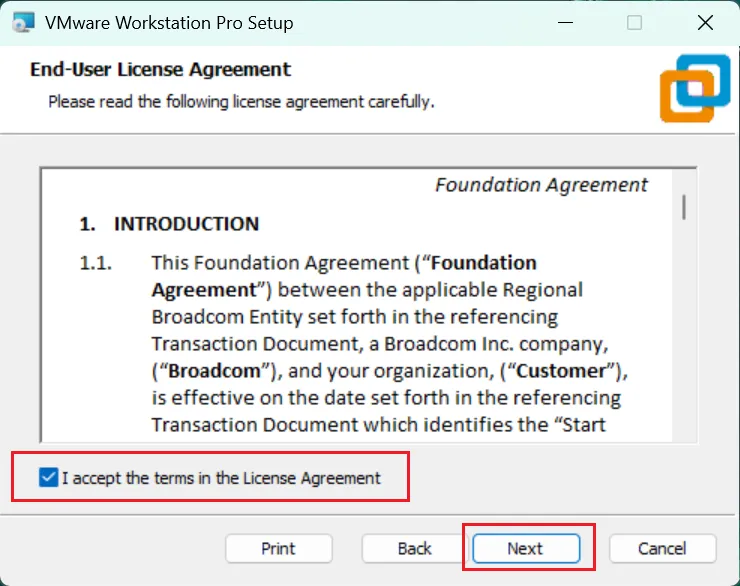The width and height of the screenshot is (740, 586).
Task: Click the VMware installer icon in title bar
Action: tap(23, 23)
